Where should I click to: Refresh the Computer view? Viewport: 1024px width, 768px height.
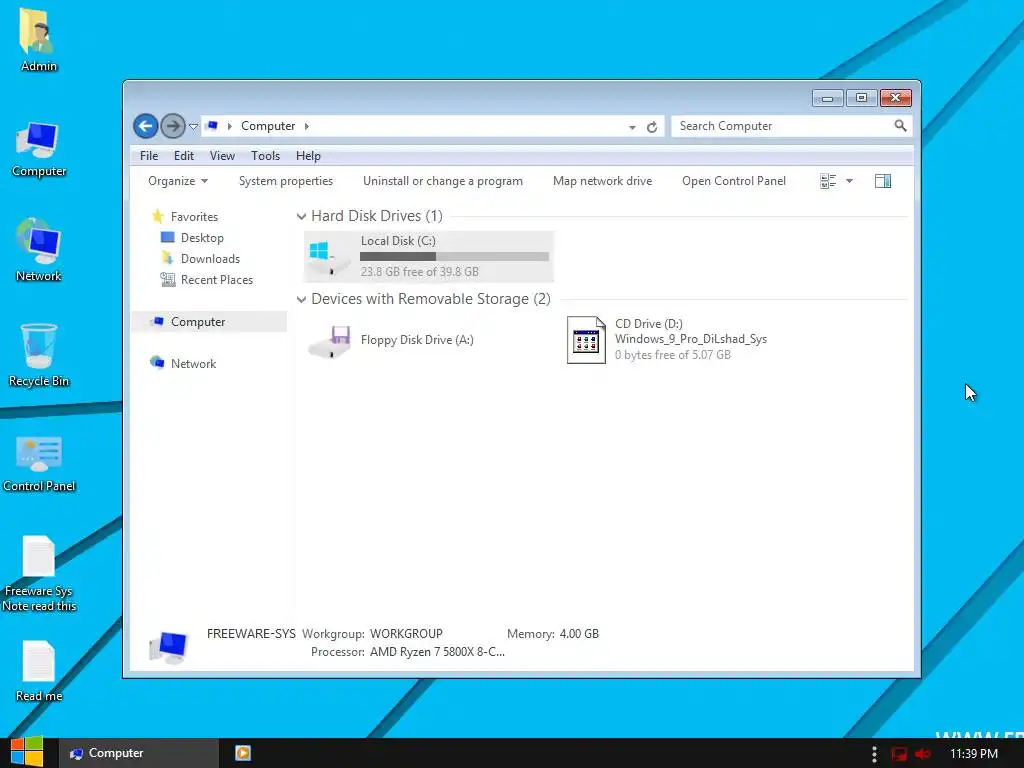point(652,127)
